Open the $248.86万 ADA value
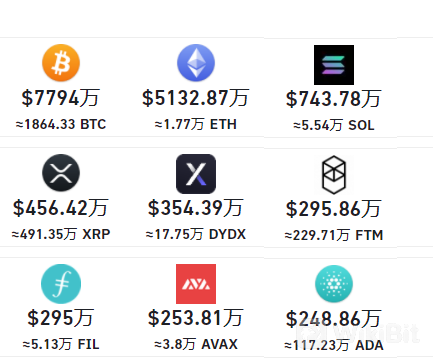This screenshot has width=433, height=364. [x=334, y=319]
